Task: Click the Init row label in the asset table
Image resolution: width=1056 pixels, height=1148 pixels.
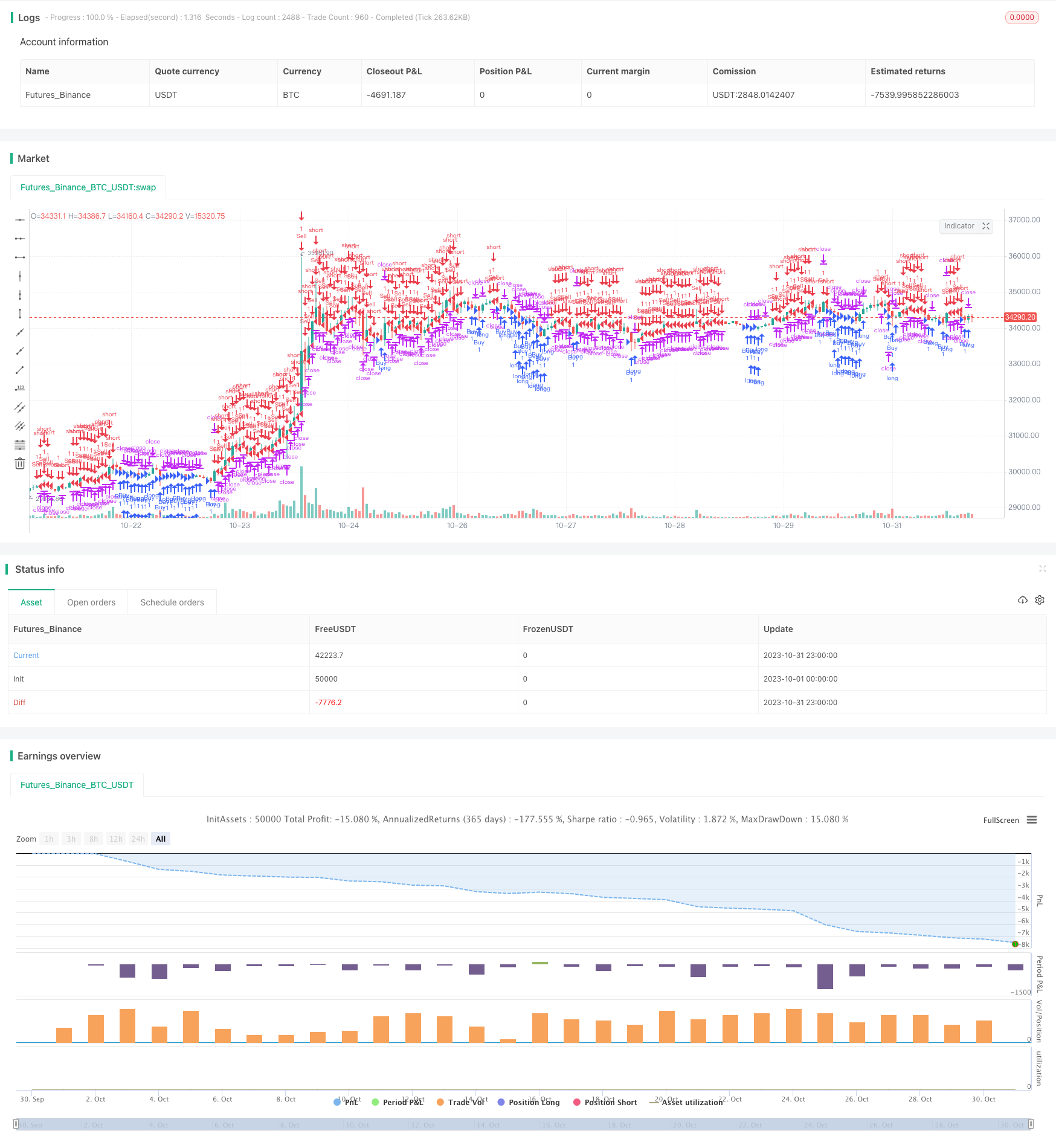Action: pos(19,679)
